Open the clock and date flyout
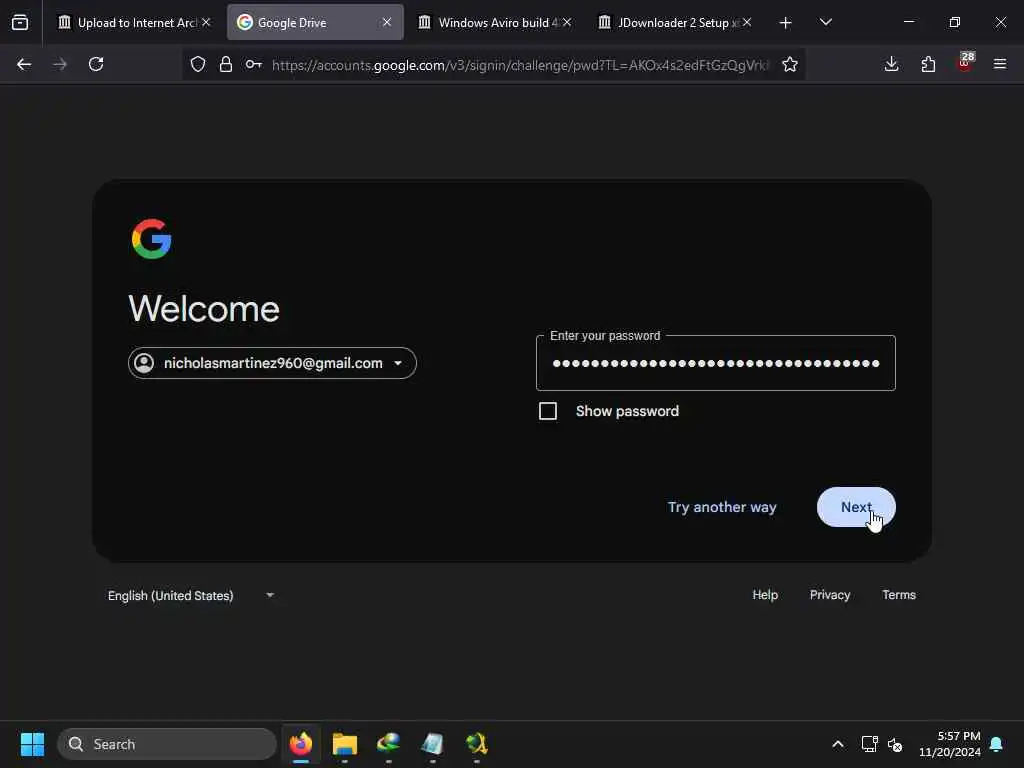The image size is (1024, 768). (950, 744)
